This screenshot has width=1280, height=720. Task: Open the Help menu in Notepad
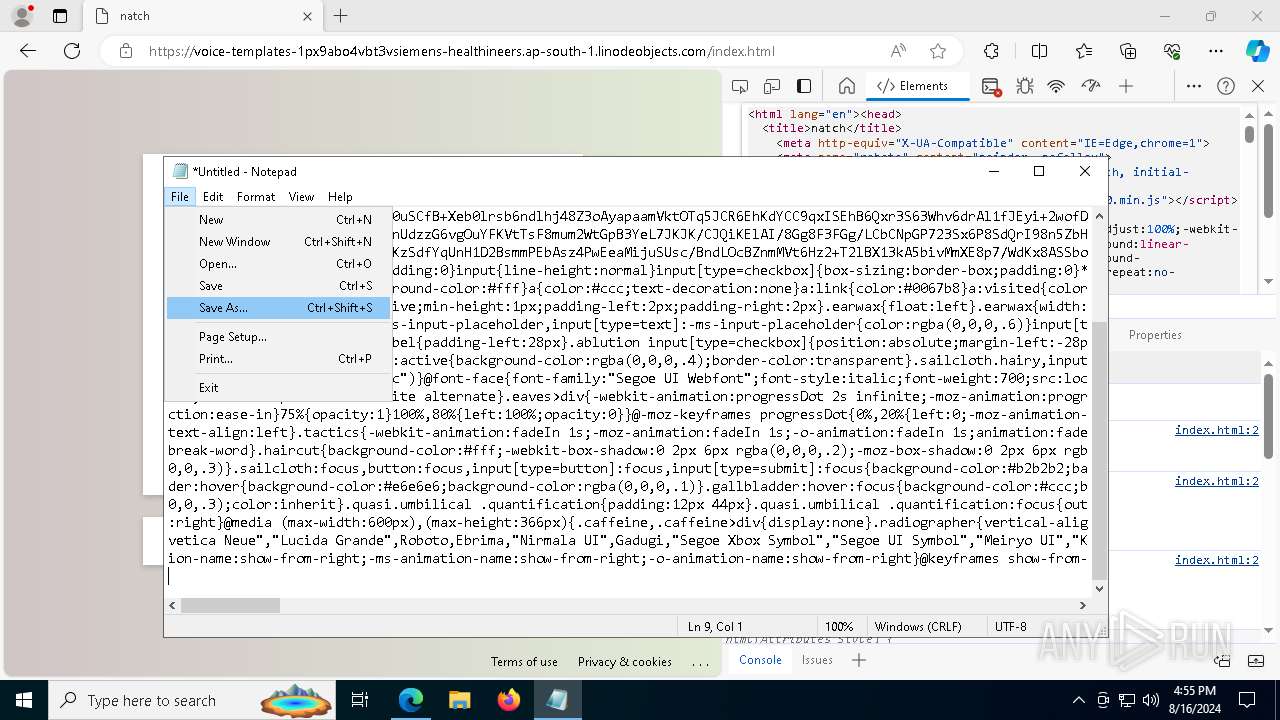[340, 197]
